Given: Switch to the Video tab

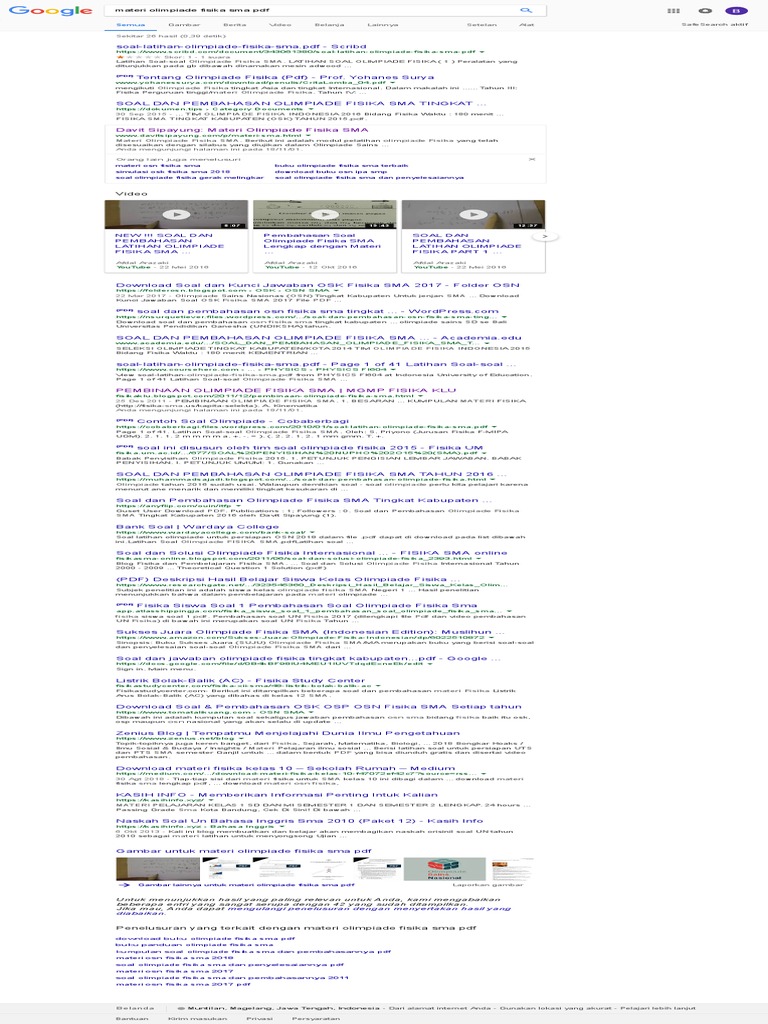Looking at the screenshot, I should (280, 25).
